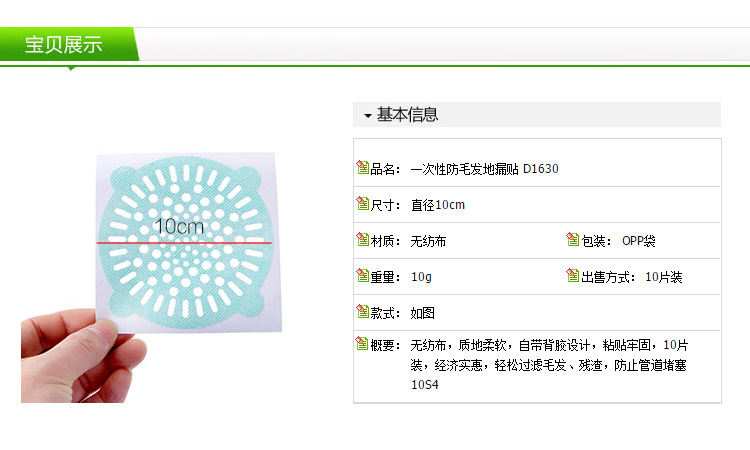Click the icon beside 重量 label
Image resolution: width=750 pixels, height=450 pixels.
point(363,276)
